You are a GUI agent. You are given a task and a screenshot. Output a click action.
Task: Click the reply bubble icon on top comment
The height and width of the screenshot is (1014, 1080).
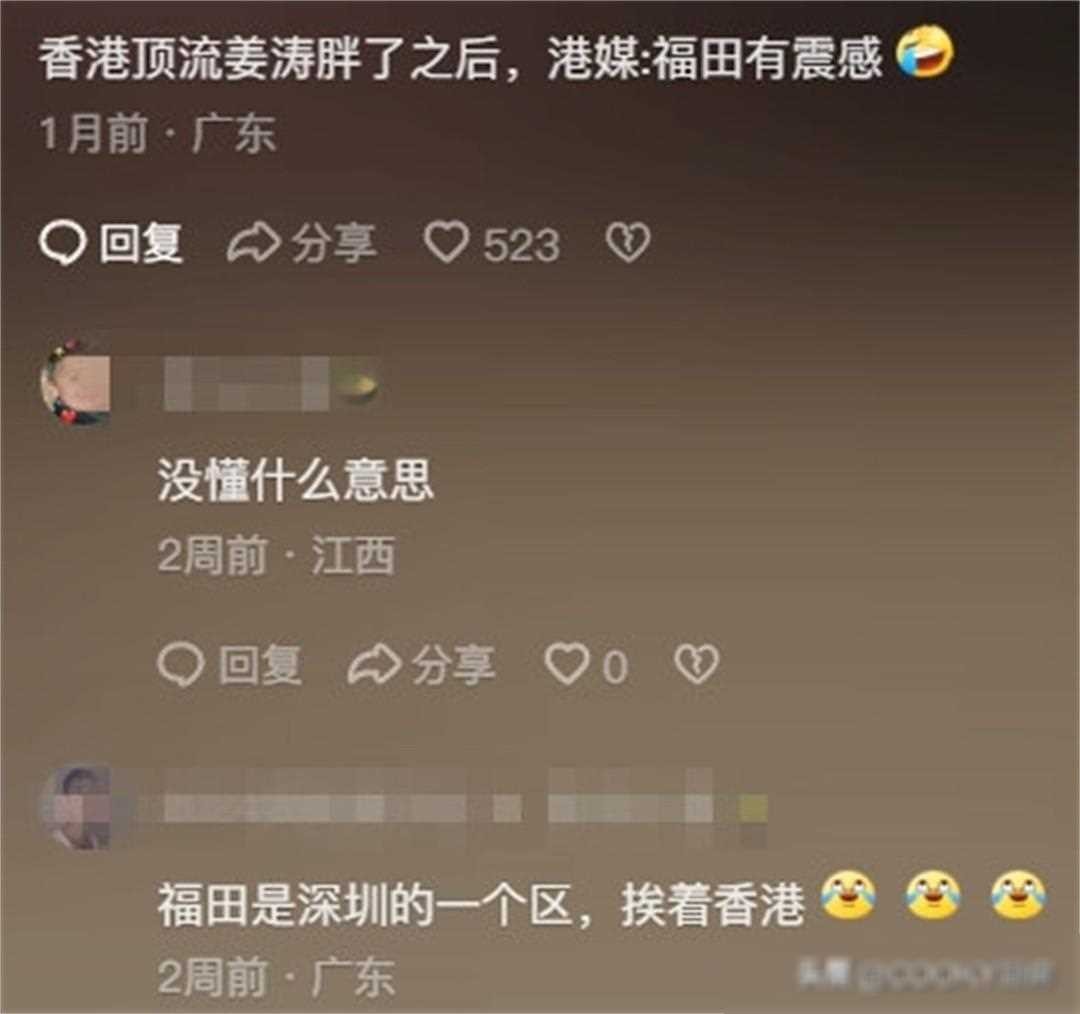pos(63,244)
